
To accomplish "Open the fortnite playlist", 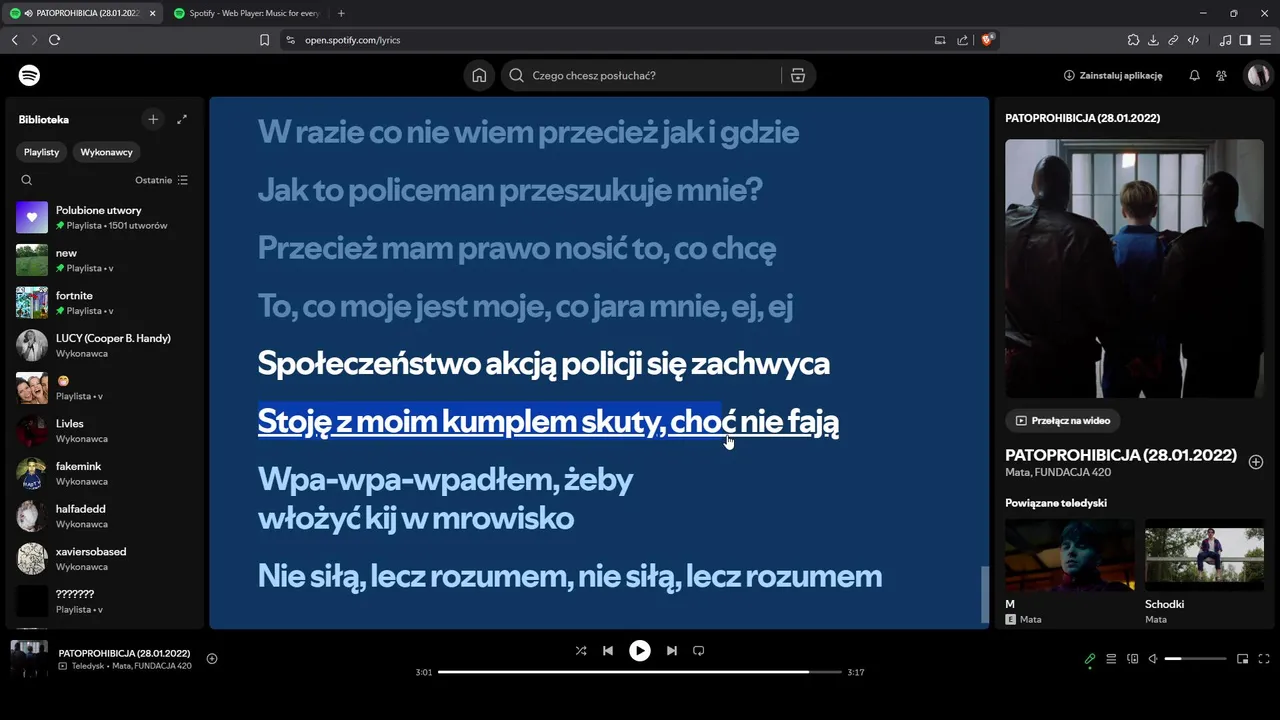I will pos(104,303).
